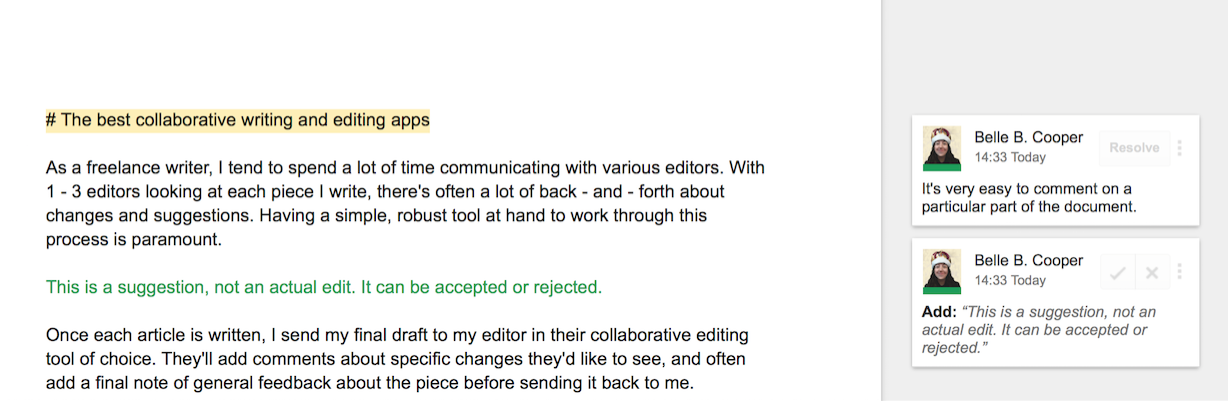Accept the suggestion with the checkmark icon

pyautogui.click(x=1118, y=272)
